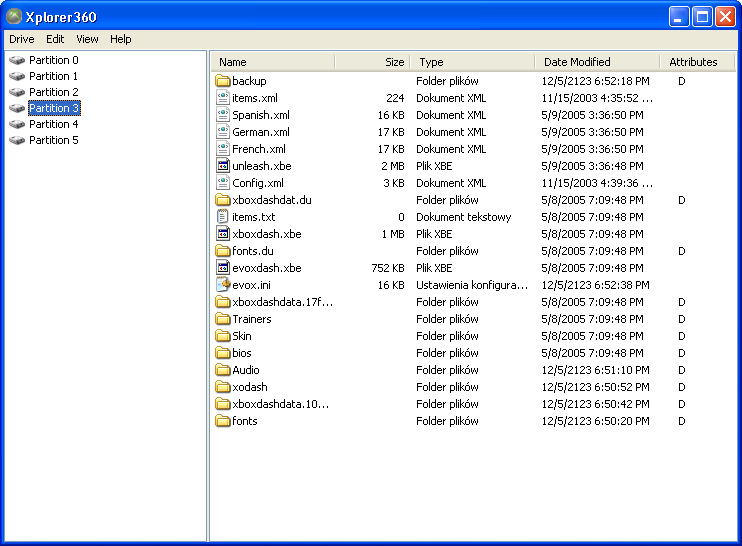
Task: Click the items.xml file icon
Action: pyautogui.click(x=222, y=98)
